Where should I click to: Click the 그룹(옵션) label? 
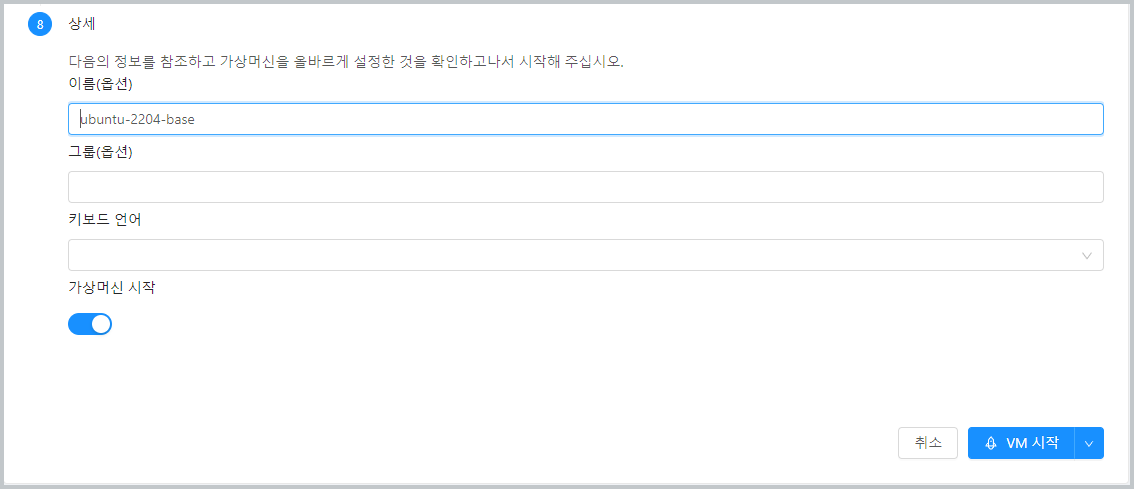pos(100,152)
